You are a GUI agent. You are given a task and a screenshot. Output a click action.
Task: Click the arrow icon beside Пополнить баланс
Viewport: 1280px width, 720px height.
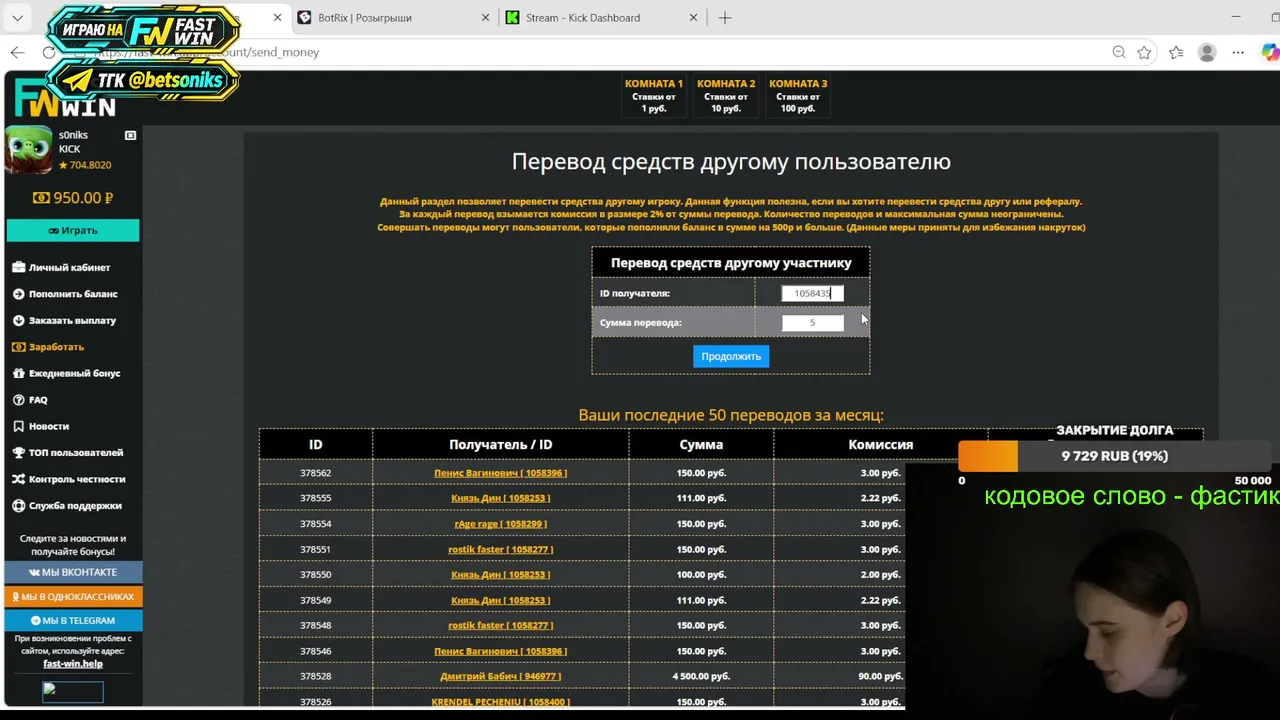coord(18,294)
